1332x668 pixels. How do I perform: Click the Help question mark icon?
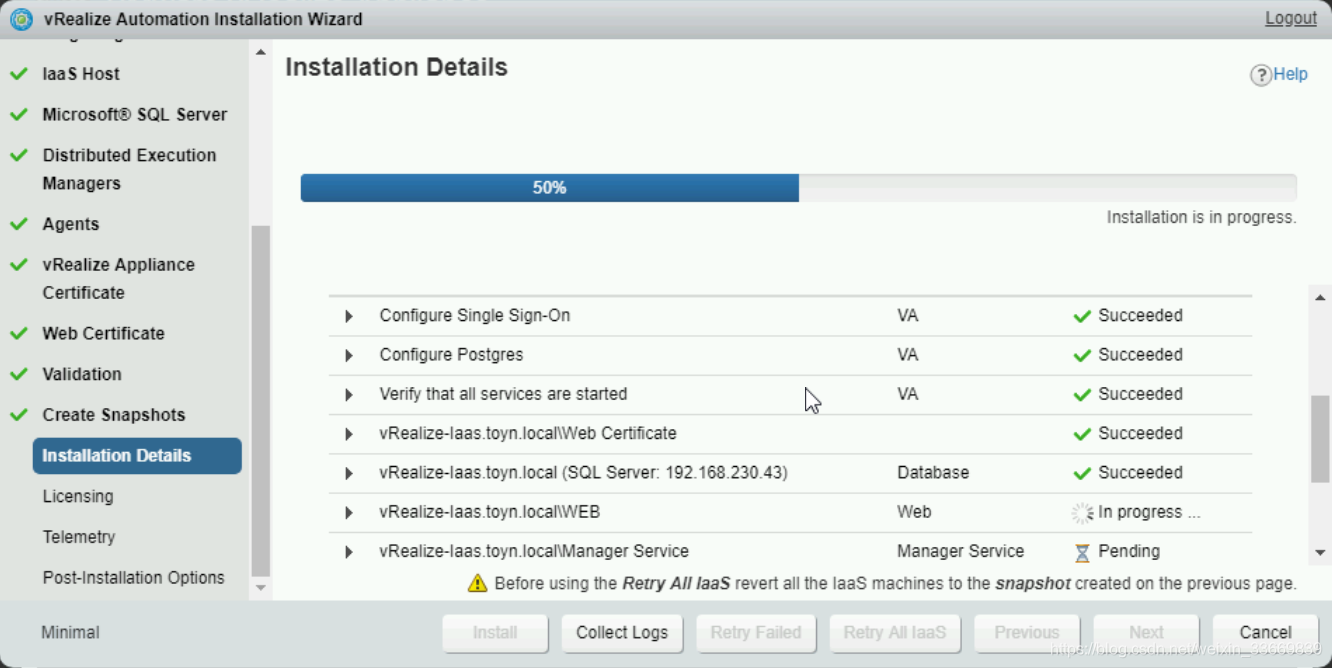[x=1261, y=75]
